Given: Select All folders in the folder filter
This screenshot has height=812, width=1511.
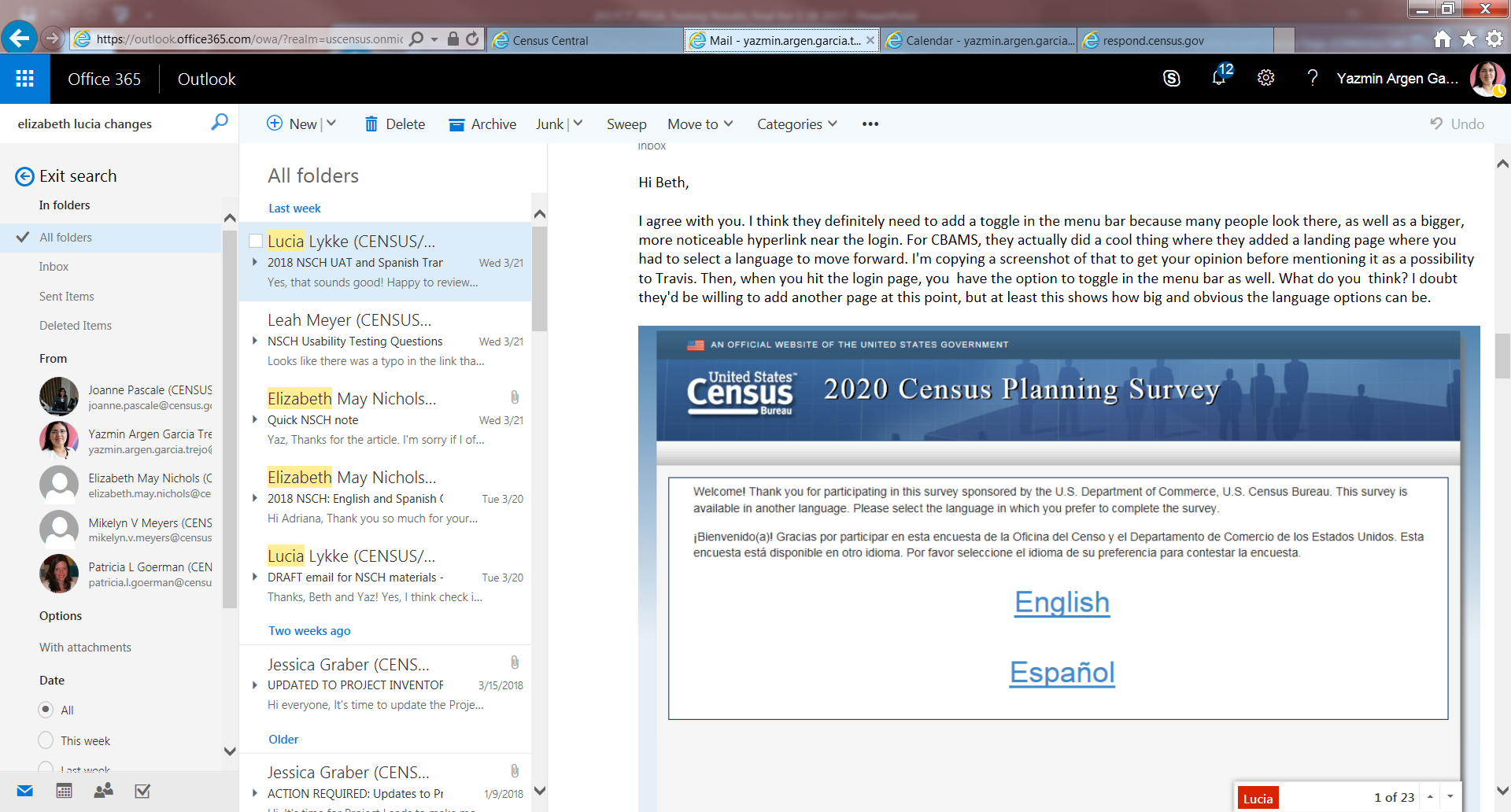Looking at the screenshot, I should (x=111, y=238).
